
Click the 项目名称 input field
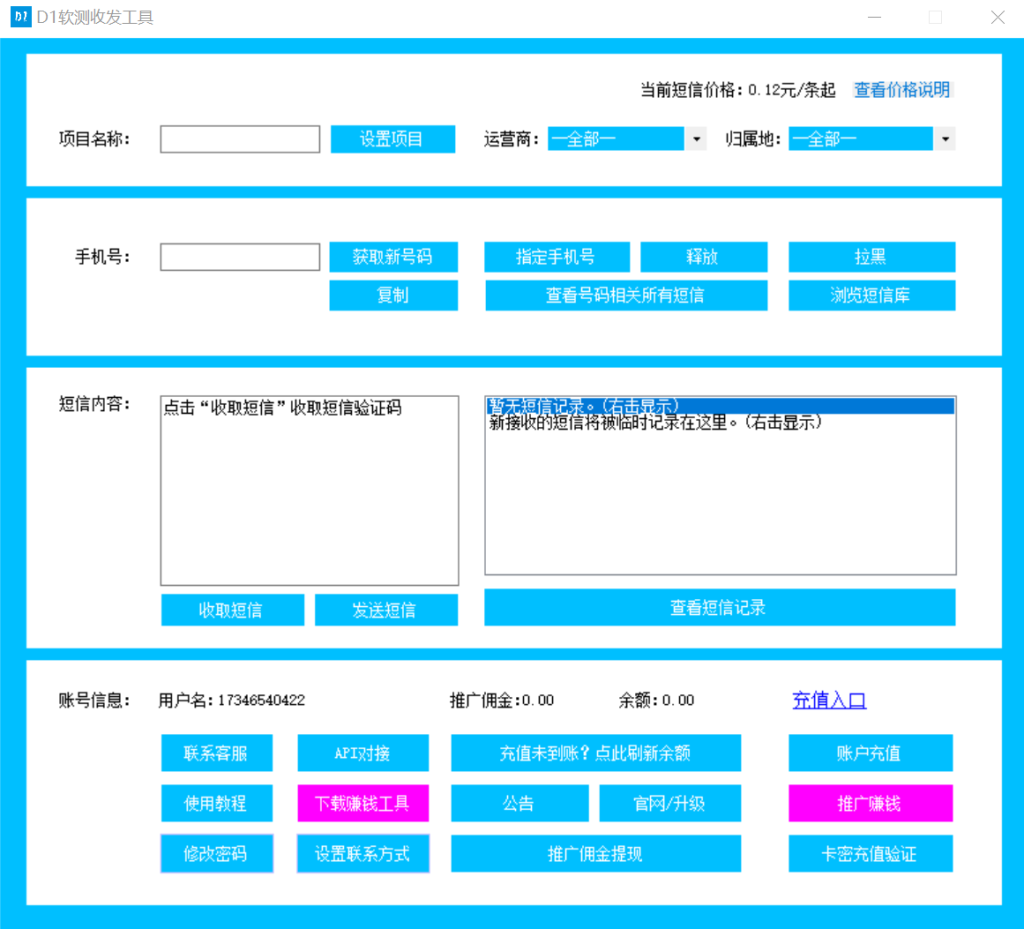click(x=240, y=139)
